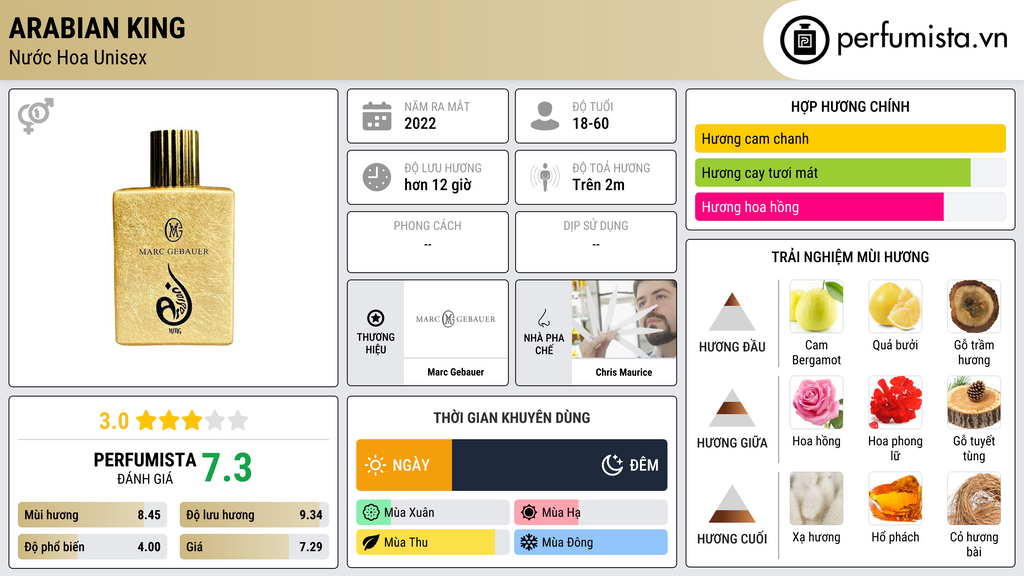
Task: Click the age range value 18-60
Action: pyautogui.click(x=590, y=123)
